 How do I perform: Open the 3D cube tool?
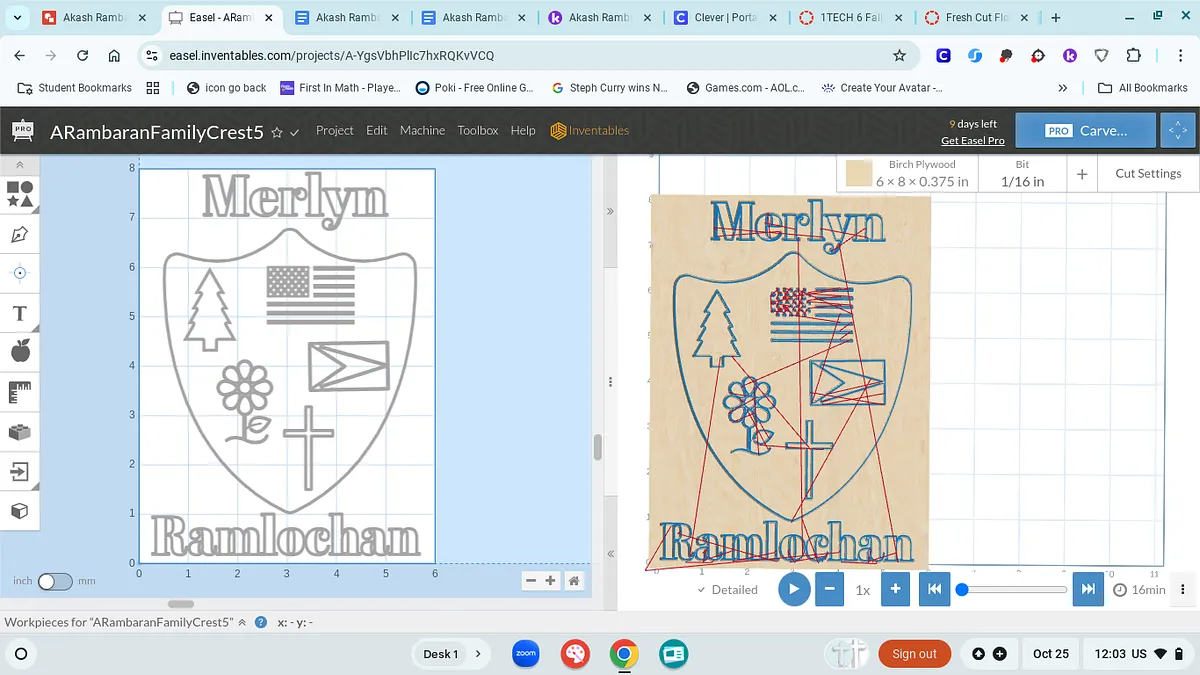(19, 511)
